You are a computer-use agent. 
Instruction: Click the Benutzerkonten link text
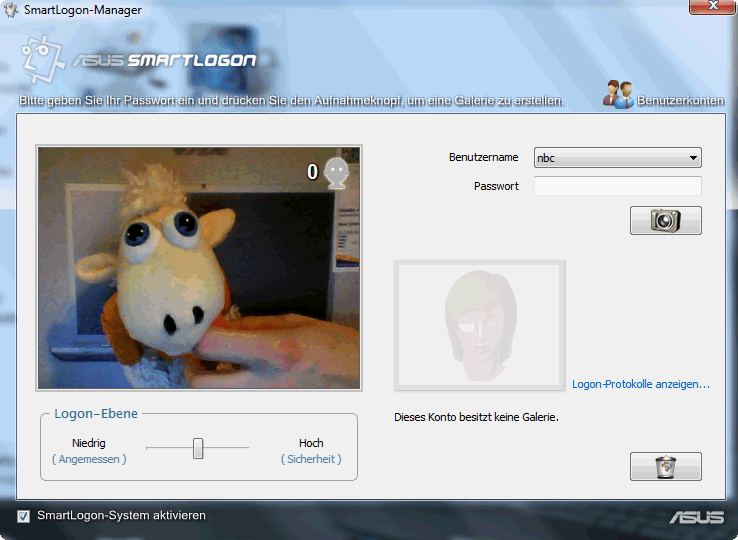pyautogui.click(x=681, y=100)
